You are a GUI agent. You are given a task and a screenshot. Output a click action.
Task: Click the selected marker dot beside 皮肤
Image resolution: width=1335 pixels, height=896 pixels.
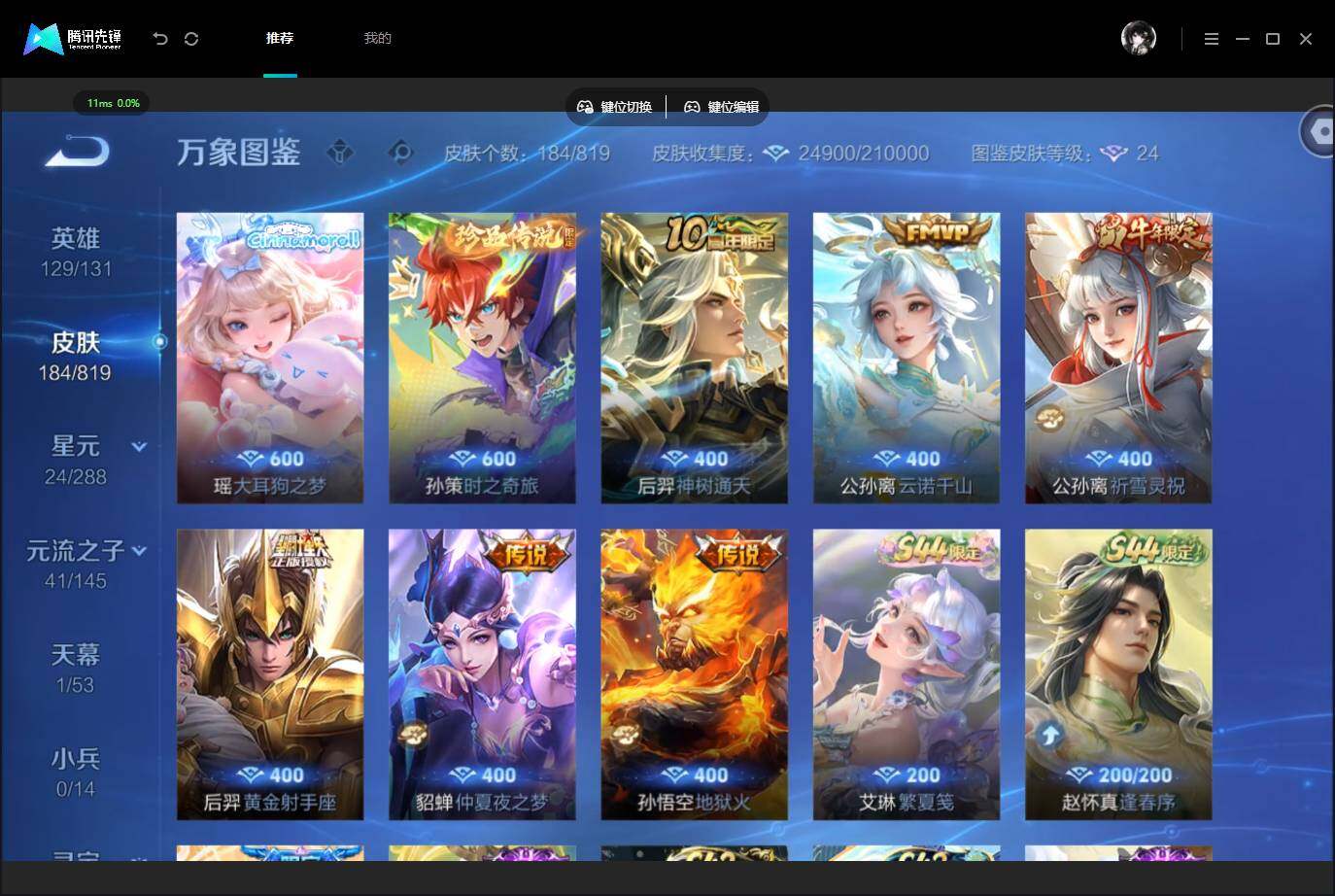[160, 341]
